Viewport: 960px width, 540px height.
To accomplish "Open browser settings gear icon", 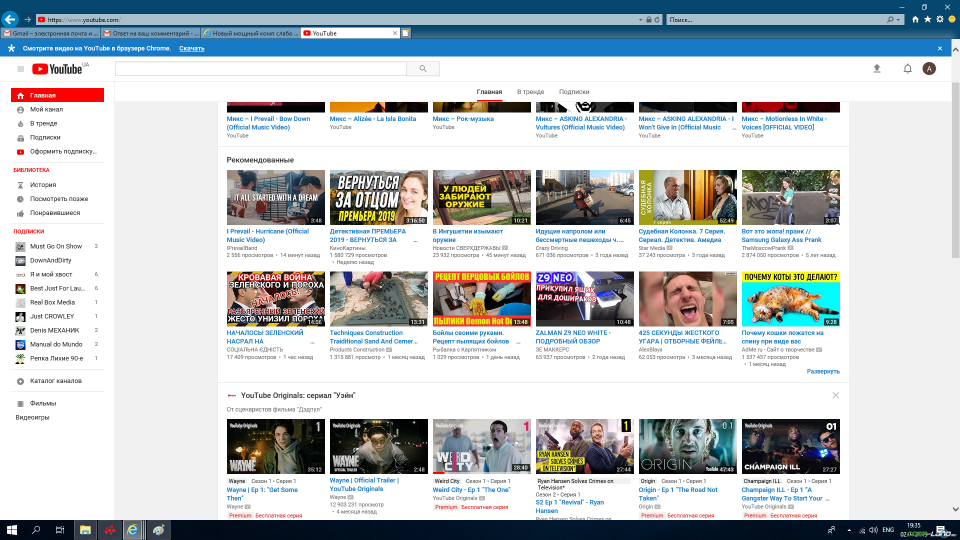I will click(940, 20).
